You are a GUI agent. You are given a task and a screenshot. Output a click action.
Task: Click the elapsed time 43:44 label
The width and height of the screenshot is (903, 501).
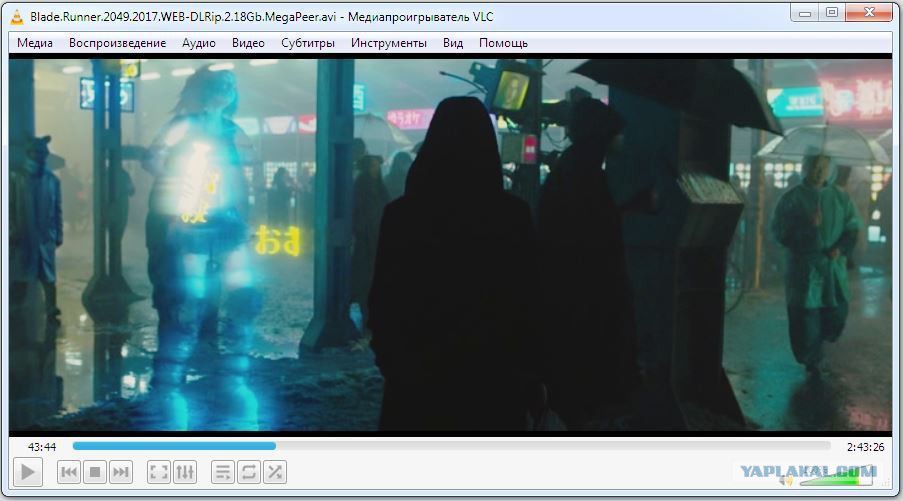click(x=42, y=447)
